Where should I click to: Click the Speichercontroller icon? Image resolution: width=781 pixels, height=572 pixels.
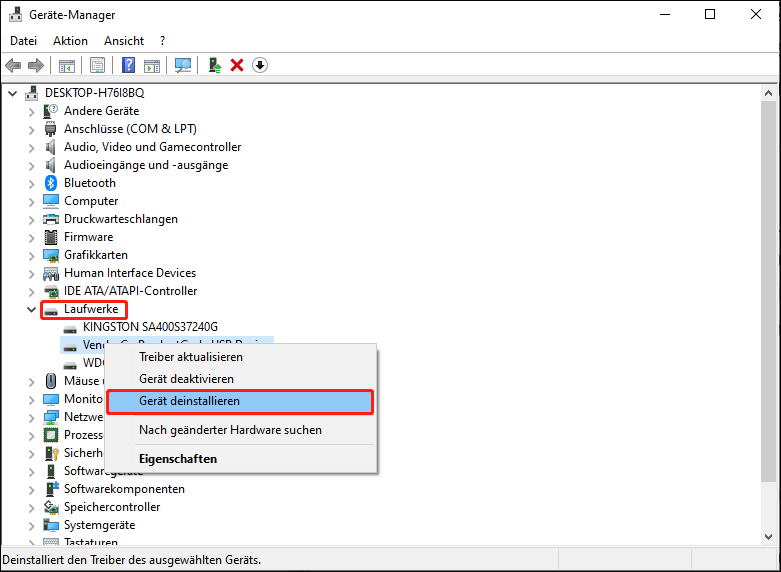click(51, 507)
